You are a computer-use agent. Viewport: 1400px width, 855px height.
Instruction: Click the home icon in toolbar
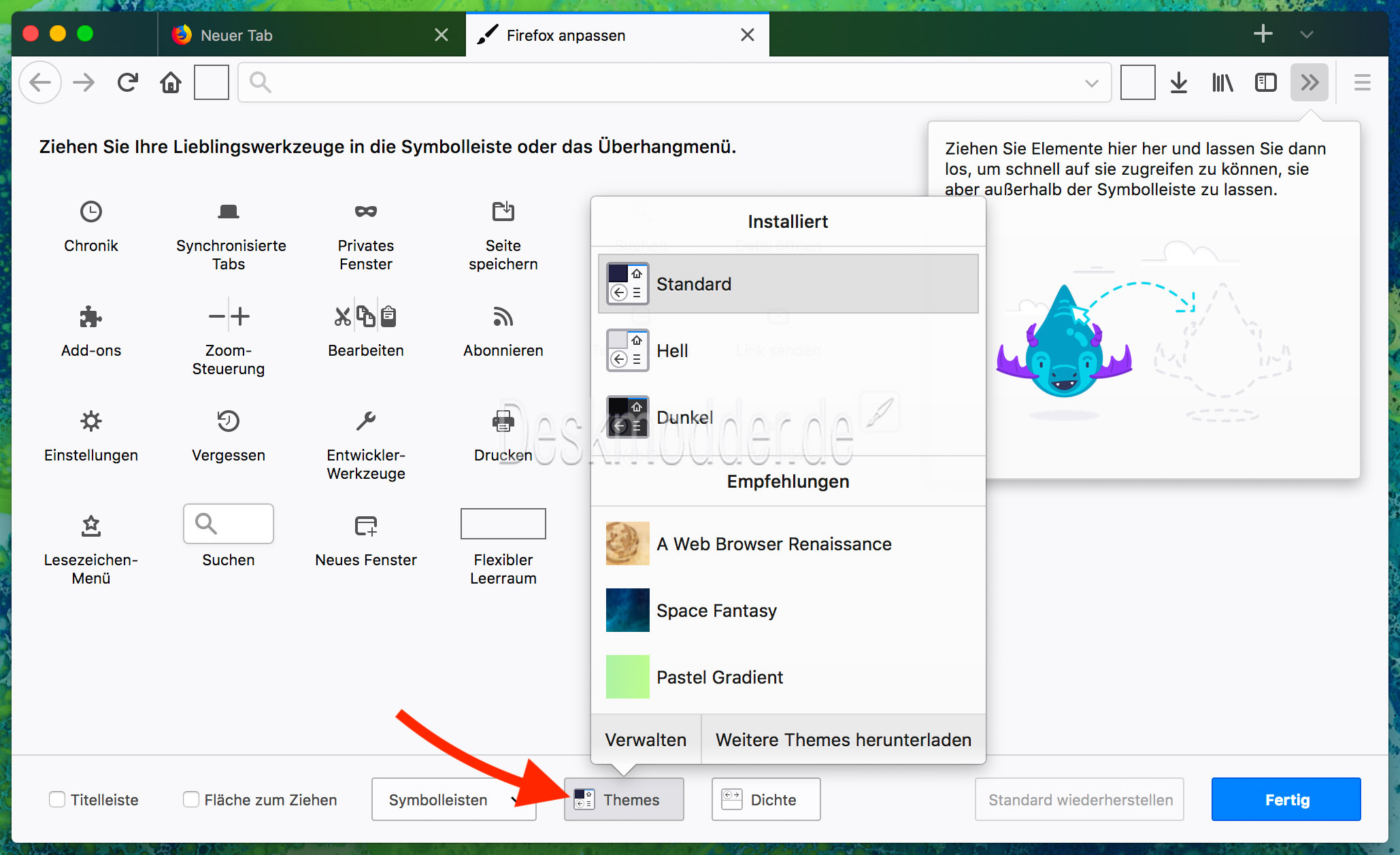[x=171, y=83]
